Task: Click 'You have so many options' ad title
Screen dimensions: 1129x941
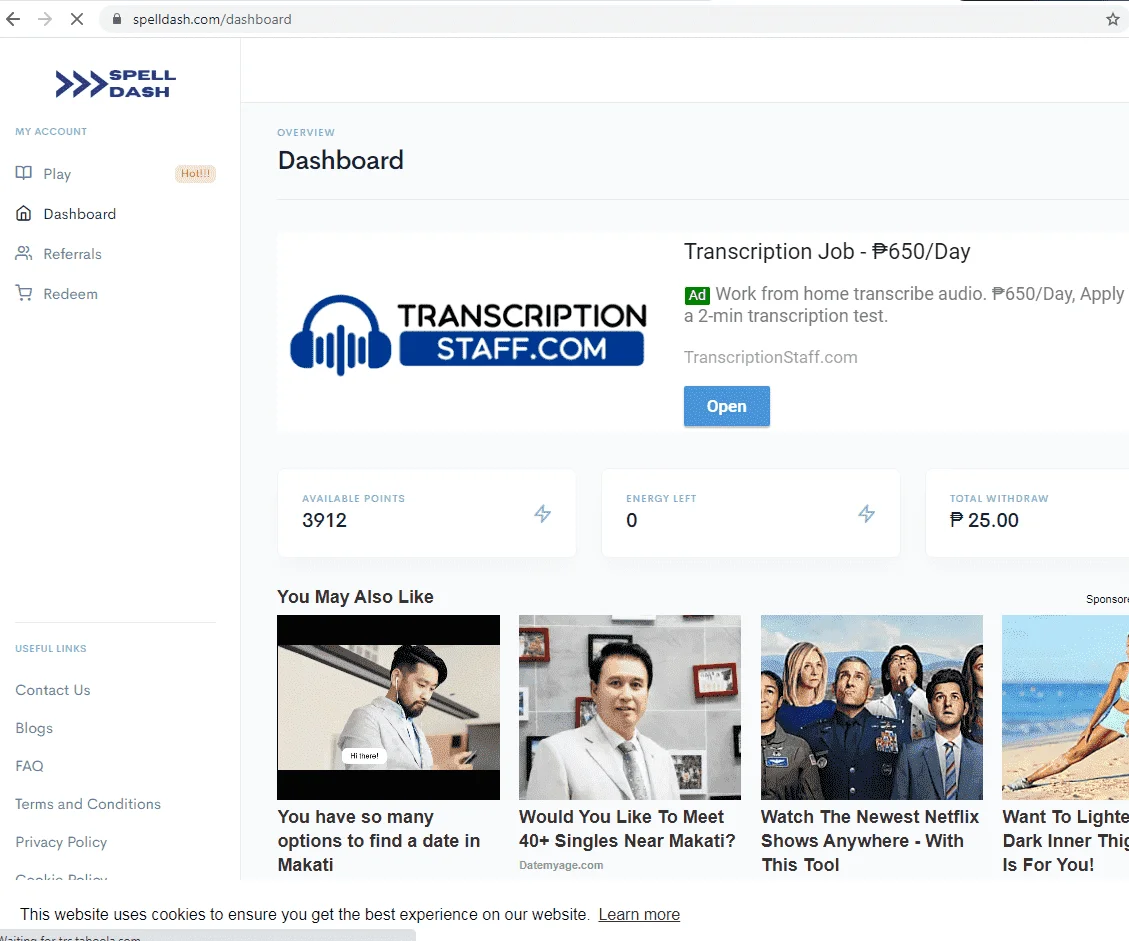Action: [x=379, y=840]
